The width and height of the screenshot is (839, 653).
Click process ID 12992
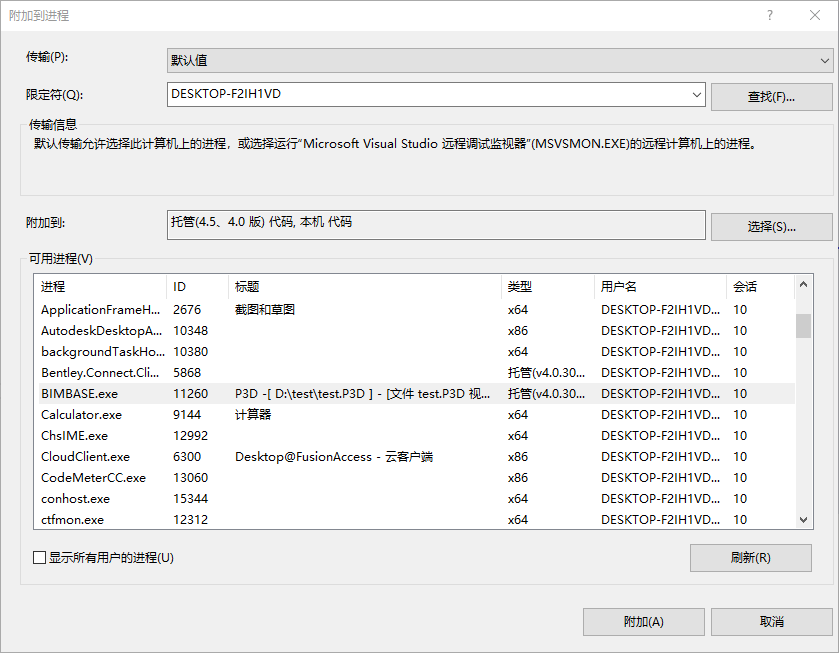[x=190, y=436]
